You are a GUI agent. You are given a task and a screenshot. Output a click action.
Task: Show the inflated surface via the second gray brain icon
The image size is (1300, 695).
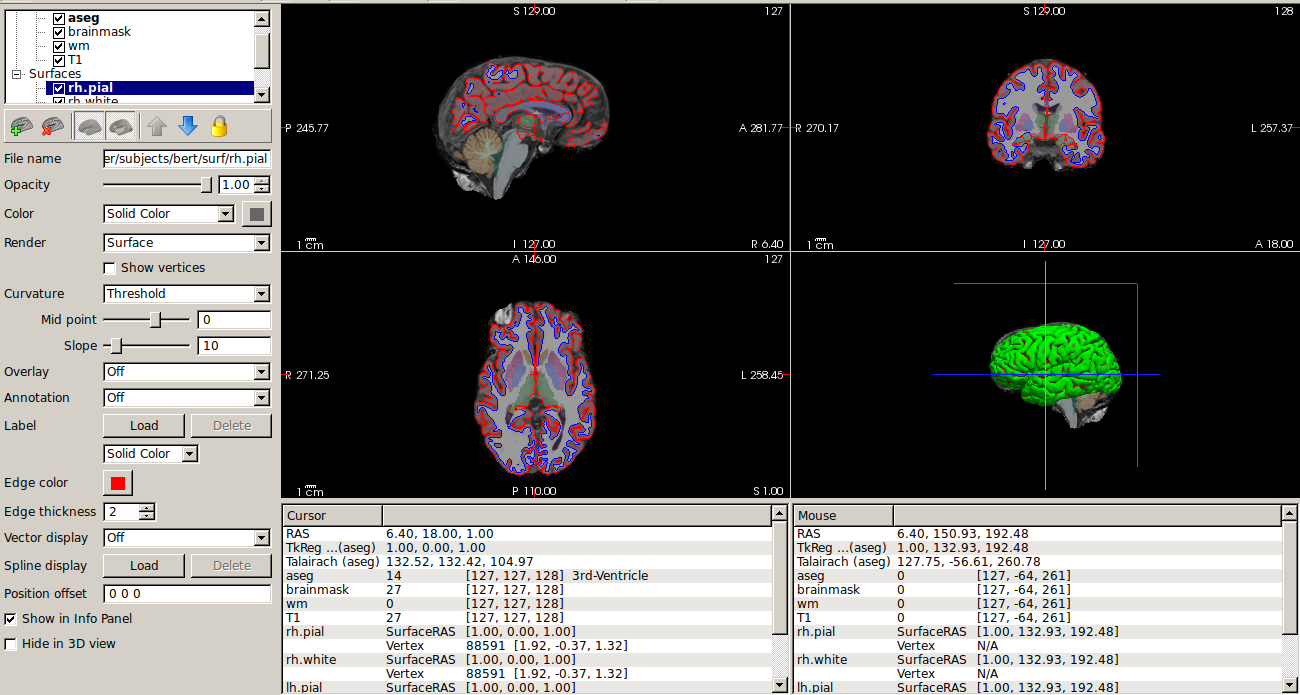[x=122, y=127]
